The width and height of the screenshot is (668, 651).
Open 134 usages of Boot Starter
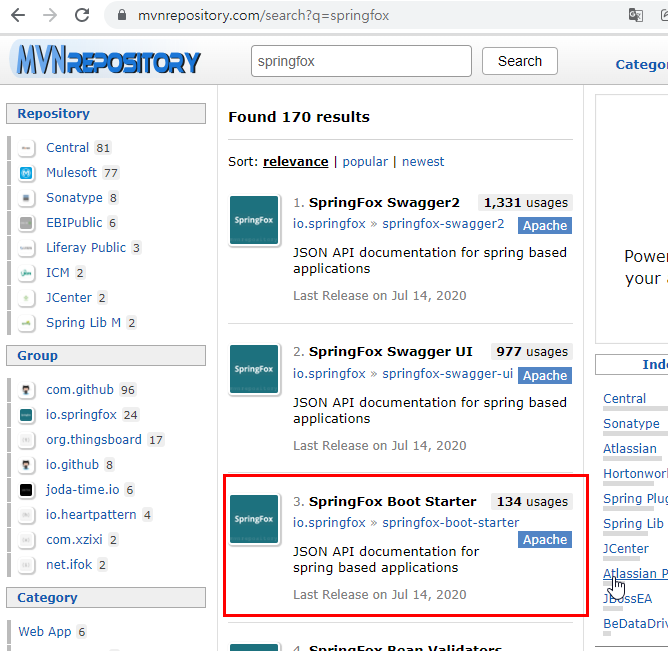(532, 502)
